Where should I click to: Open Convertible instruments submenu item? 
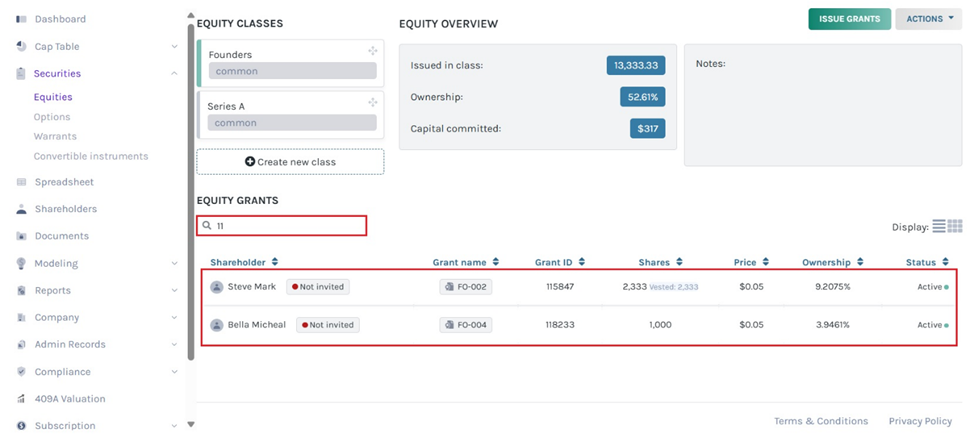point(91,156)
